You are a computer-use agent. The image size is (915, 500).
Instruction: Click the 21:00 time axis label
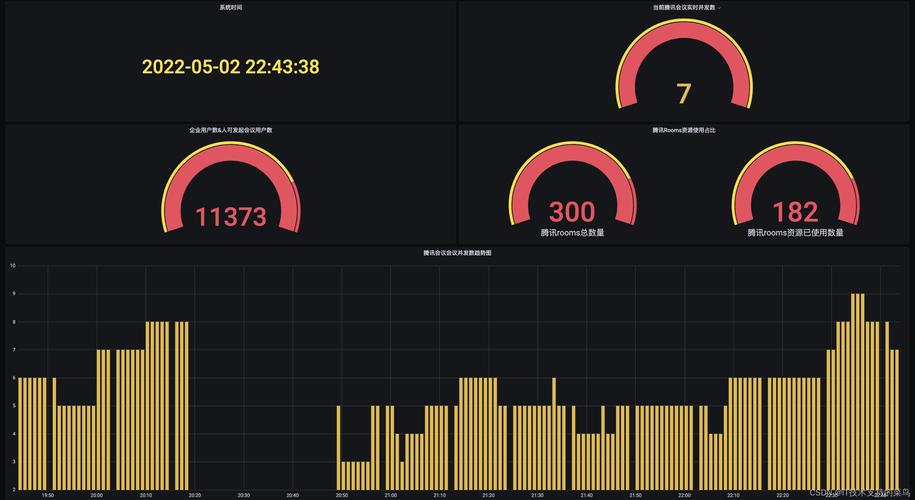(x=391, y=494)
